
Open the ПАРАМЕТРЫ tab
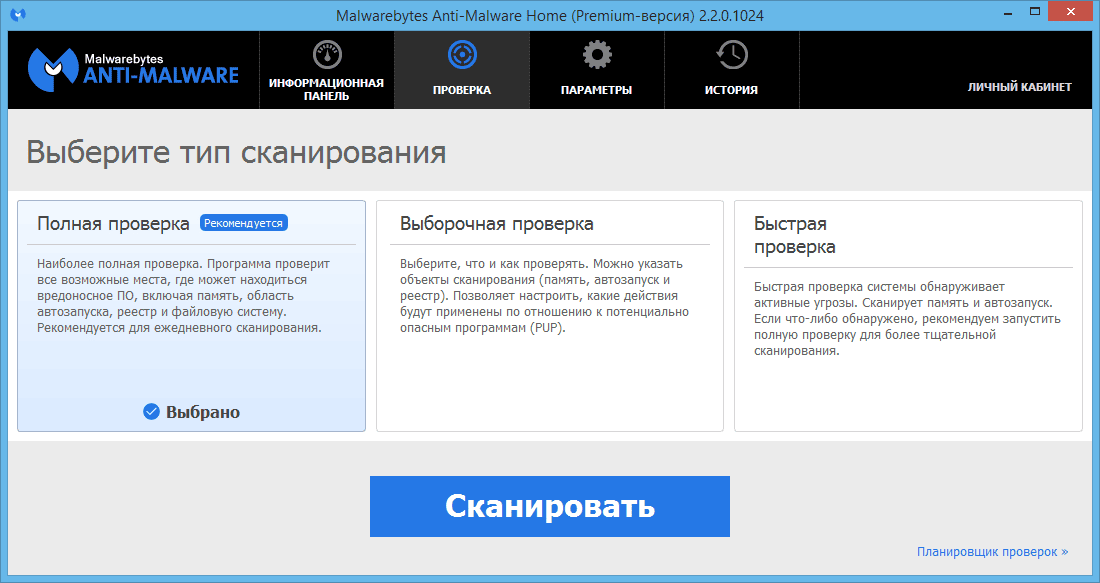(x=596, y=70)
